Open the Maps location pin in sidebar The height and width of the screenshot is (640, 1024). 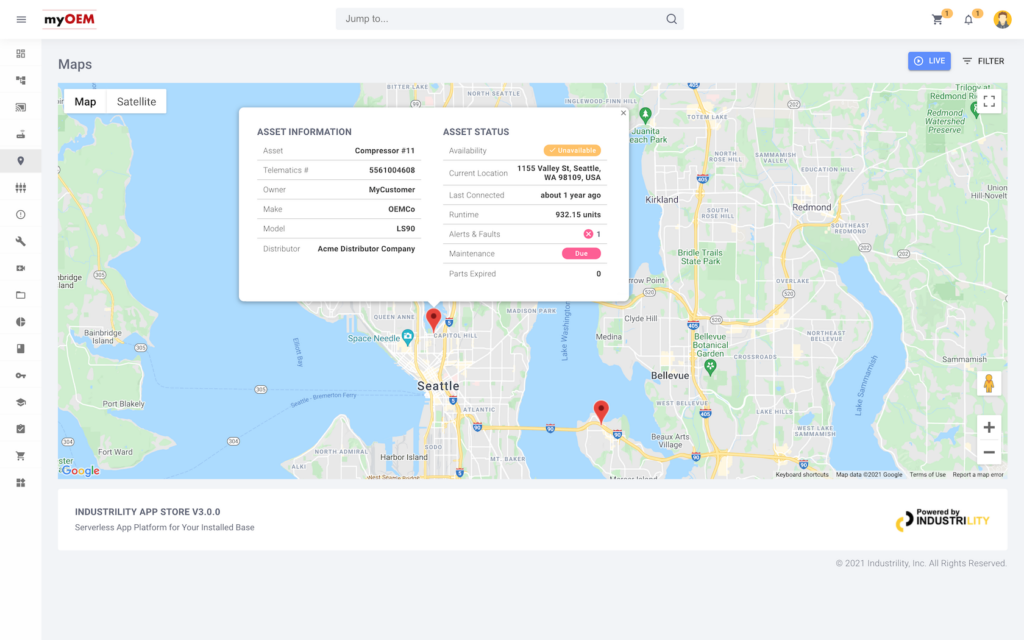coord(20,161)
